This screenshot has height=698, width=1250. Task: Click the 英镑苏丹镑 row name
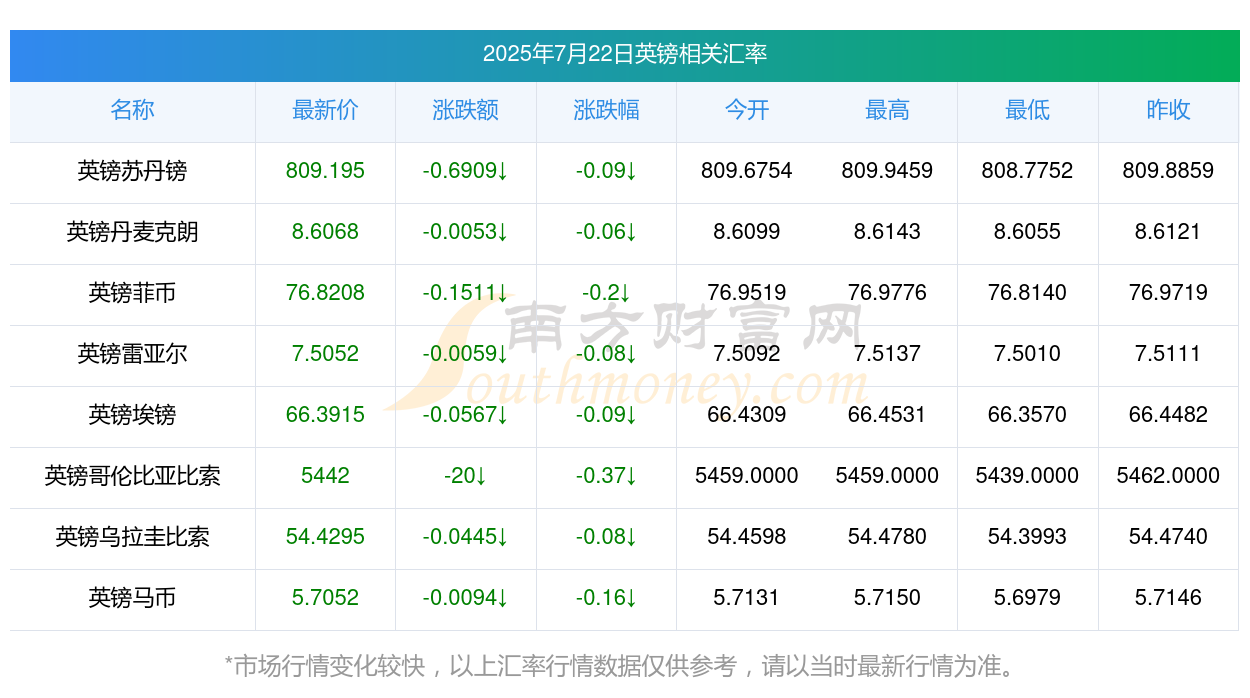point(132,171)
